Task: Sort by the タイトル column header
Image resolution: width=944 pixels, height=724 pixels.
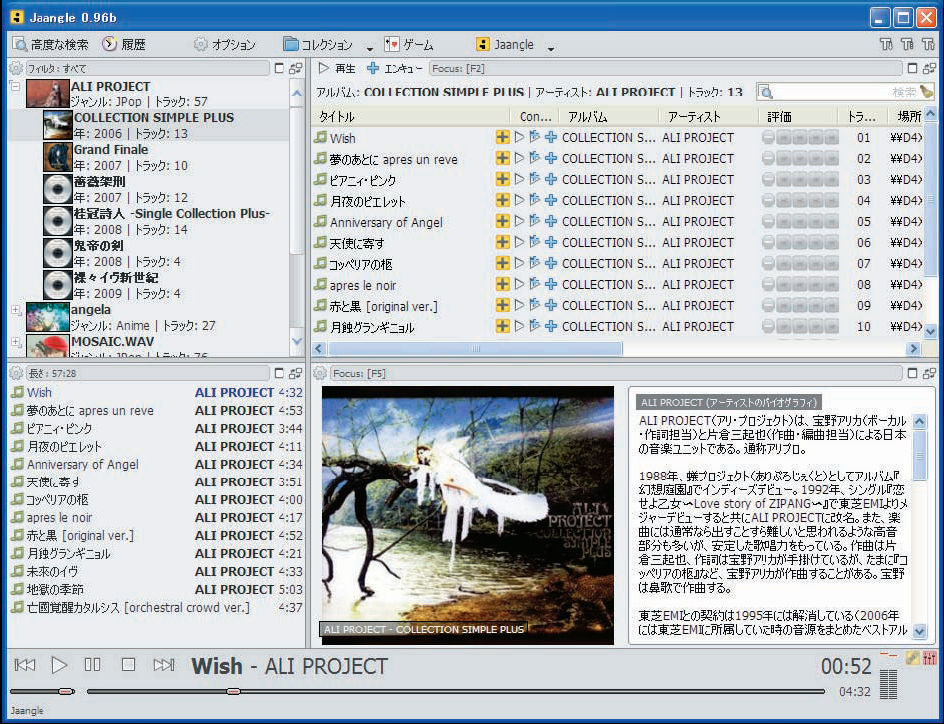Action: point(411,117)
